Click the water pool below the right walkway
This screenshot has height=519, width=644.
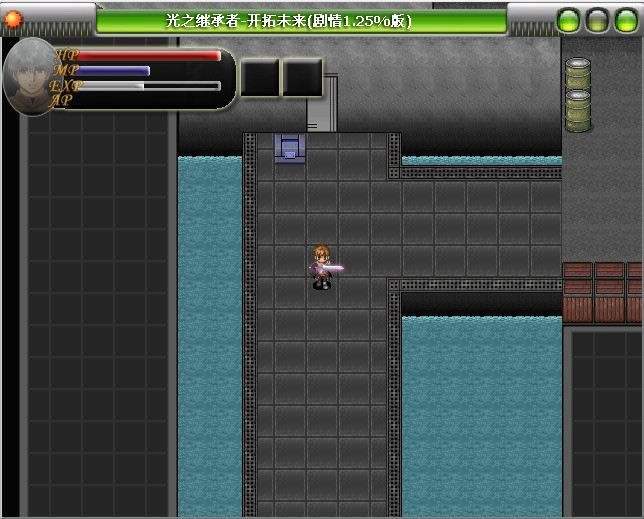480,410
